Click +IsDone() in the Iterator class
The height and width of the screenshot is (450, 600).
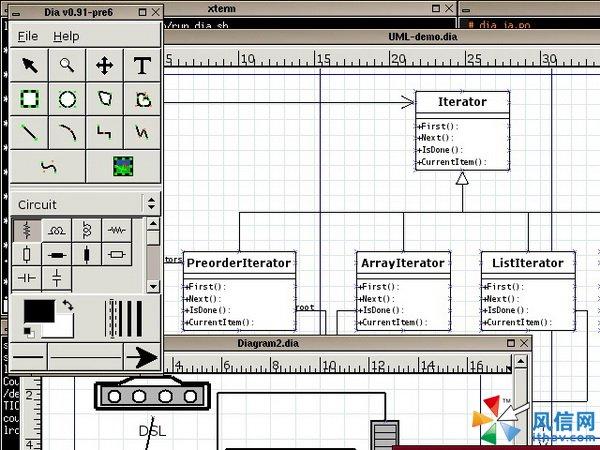440,150
